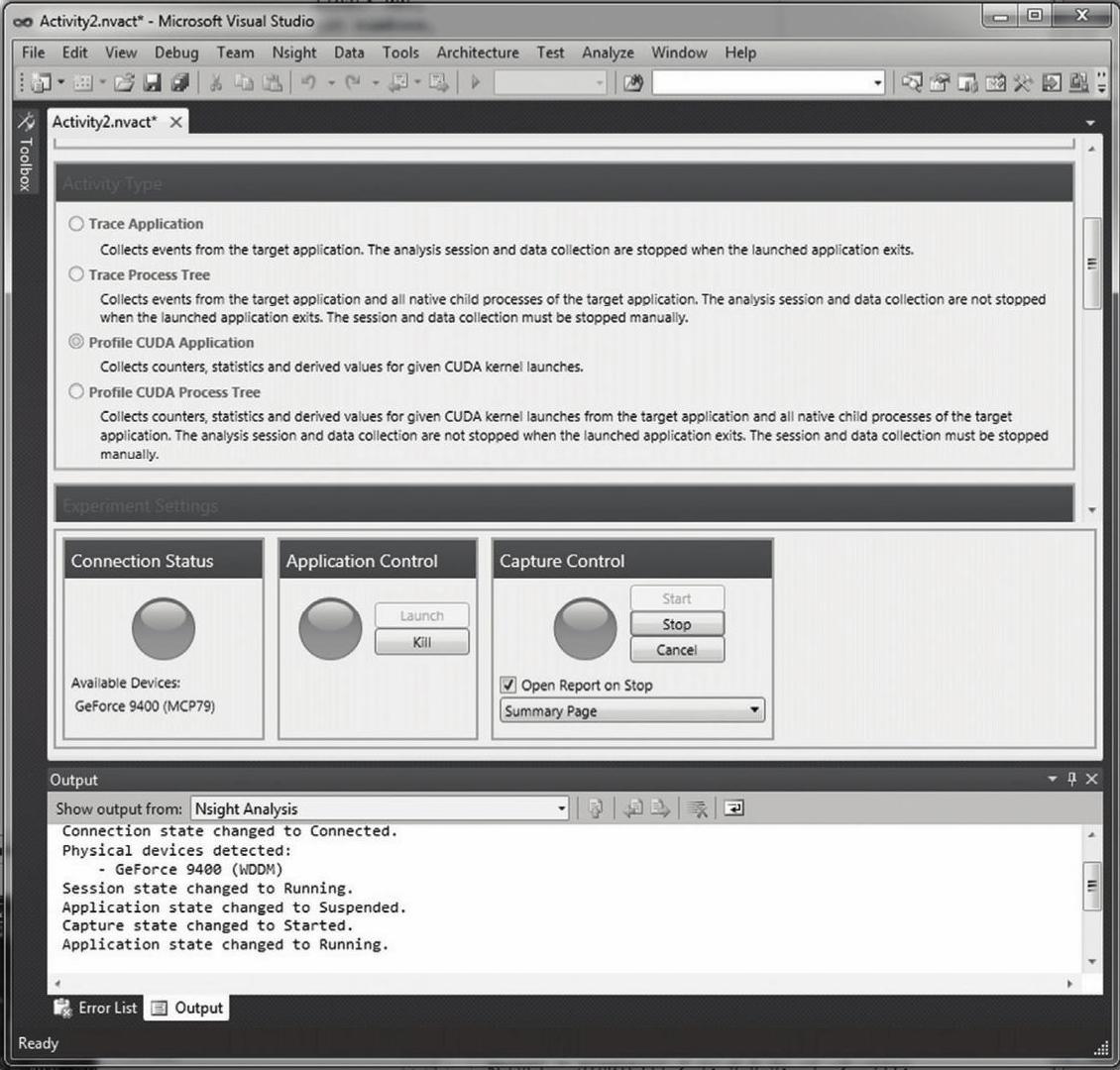The height and width of the screenshot is (1070, 1120).
Task: Close the Output panel
Action: click(1091, 779)
